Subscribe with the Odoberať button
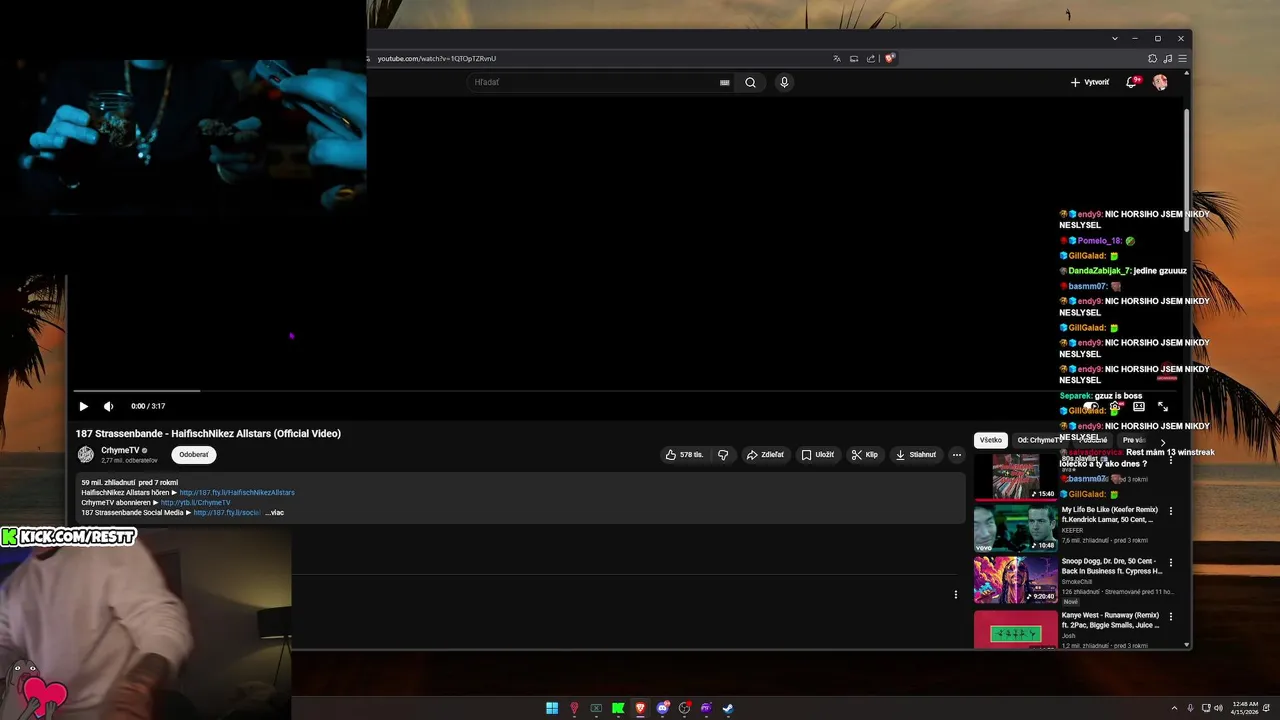Screen dimensions: 1280x720 (194, 455)
